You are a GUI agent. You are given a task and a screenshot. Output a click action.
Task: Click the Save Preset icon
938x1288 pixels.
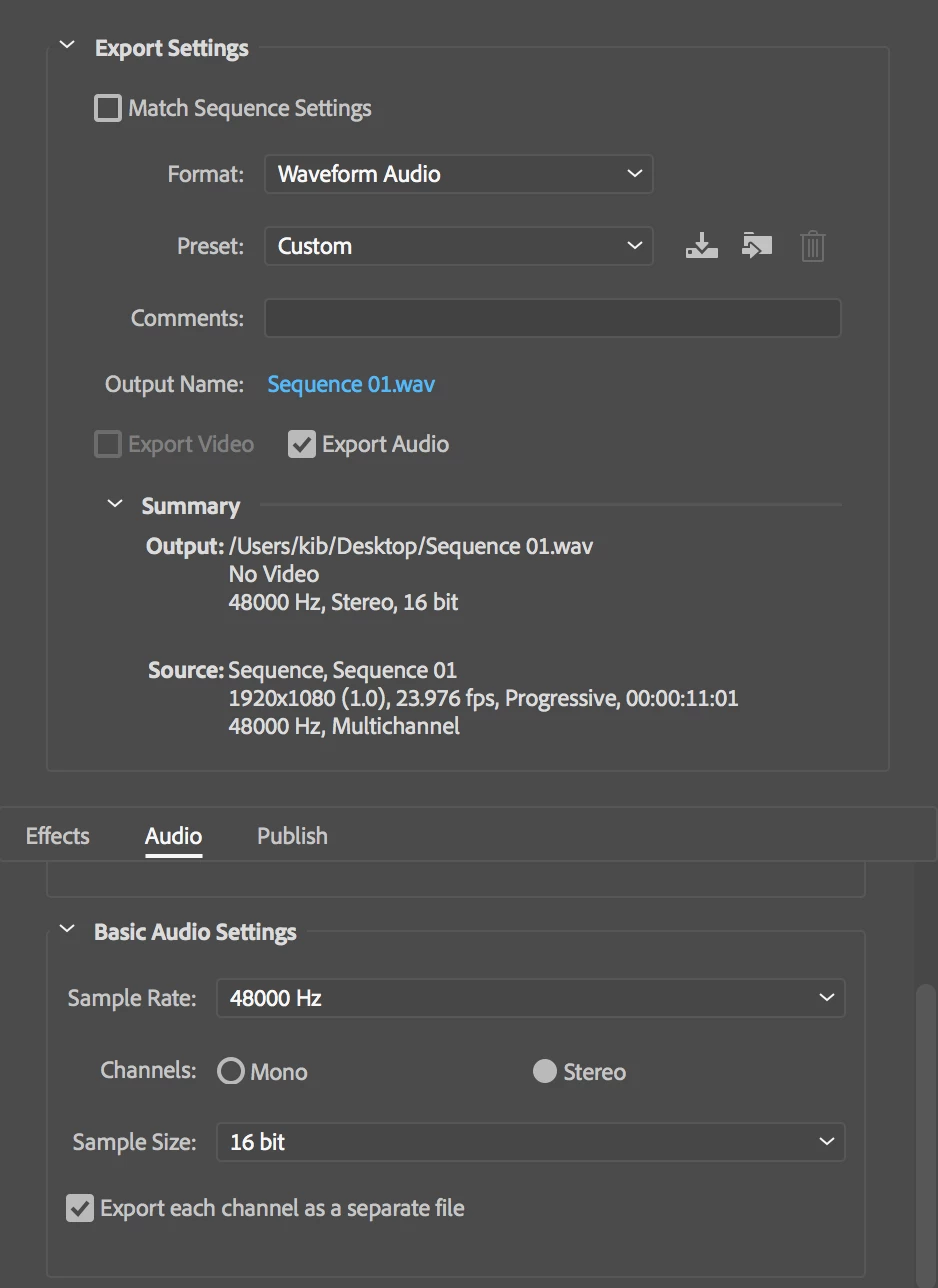tap(702, 245)
